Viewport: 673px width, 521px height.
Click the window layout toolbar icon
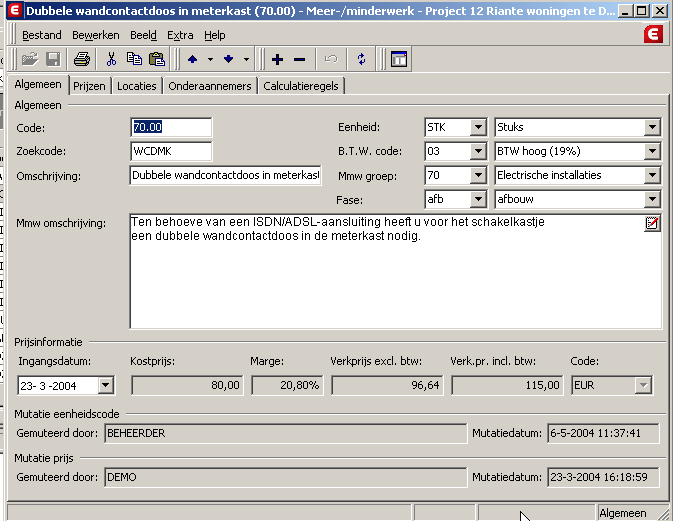pos(399,59)
